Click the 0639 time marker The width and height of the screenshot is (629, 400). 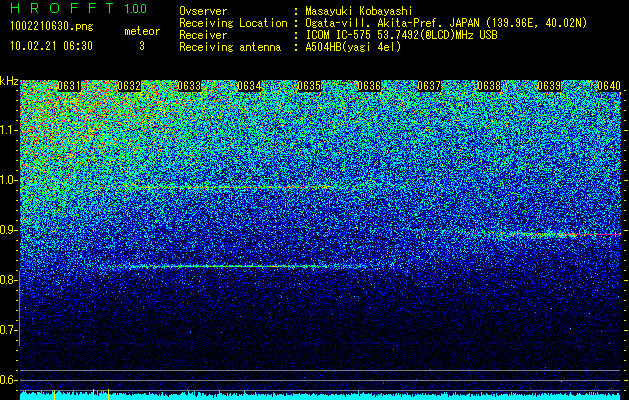click(549, 86)
